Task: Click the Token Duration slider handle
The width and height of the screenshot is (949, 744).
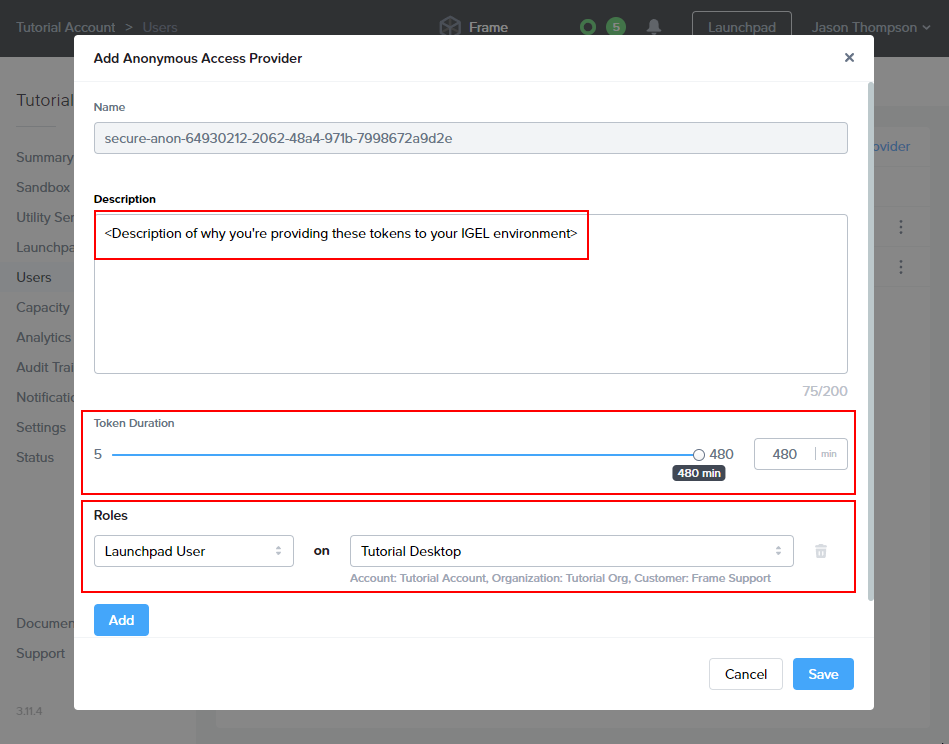Action: (699, 454)
